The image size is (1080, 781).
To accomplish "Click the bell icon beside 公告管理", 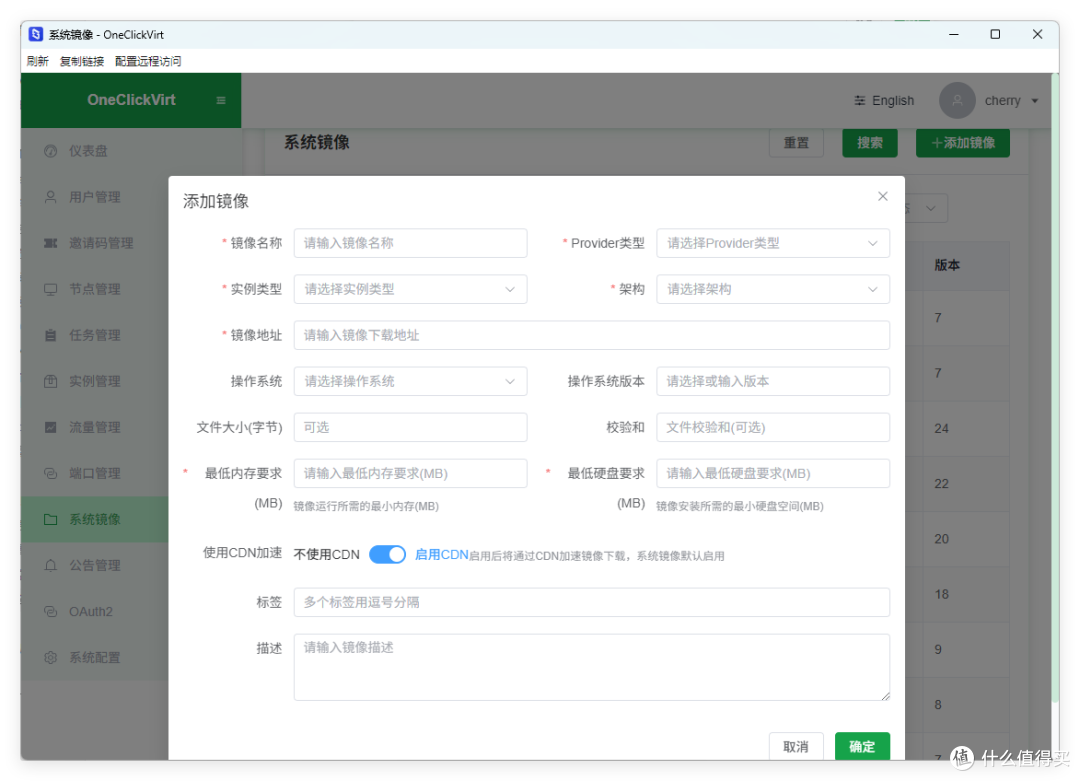I will [50, 565].
